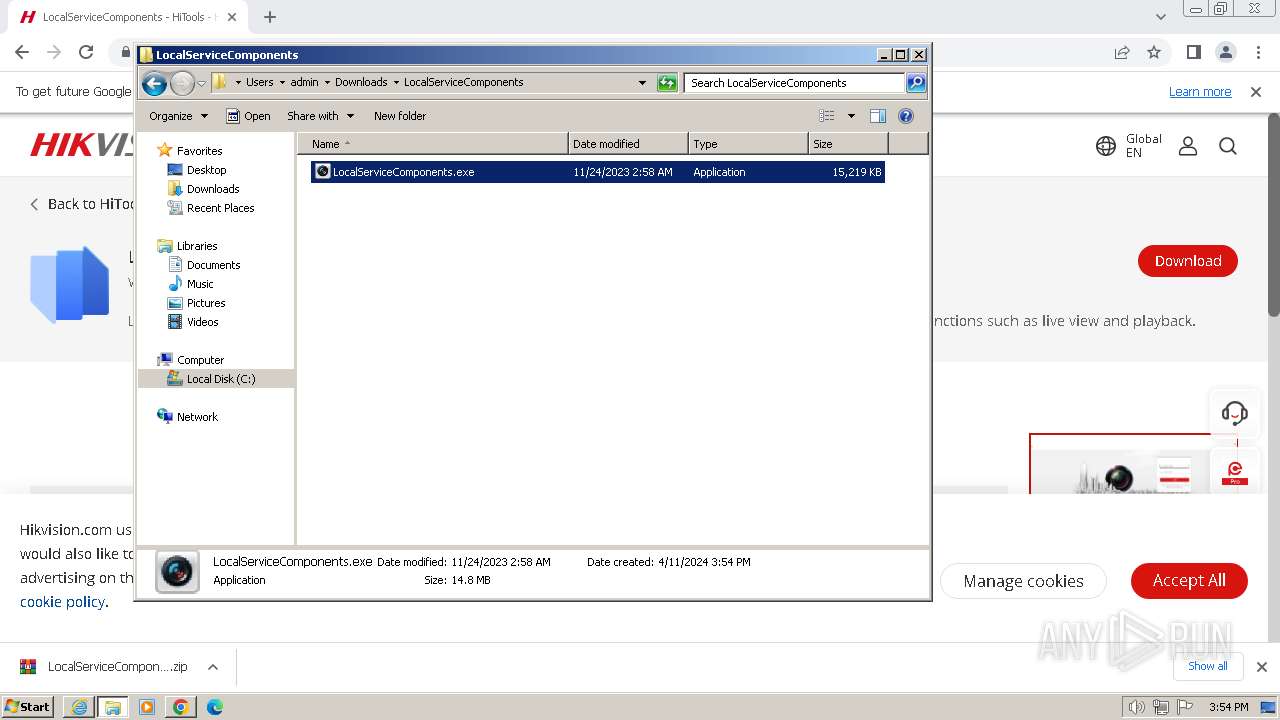Click the Explorer back navigation arrow
This screenshot has height=720, width=1280.
154,83
